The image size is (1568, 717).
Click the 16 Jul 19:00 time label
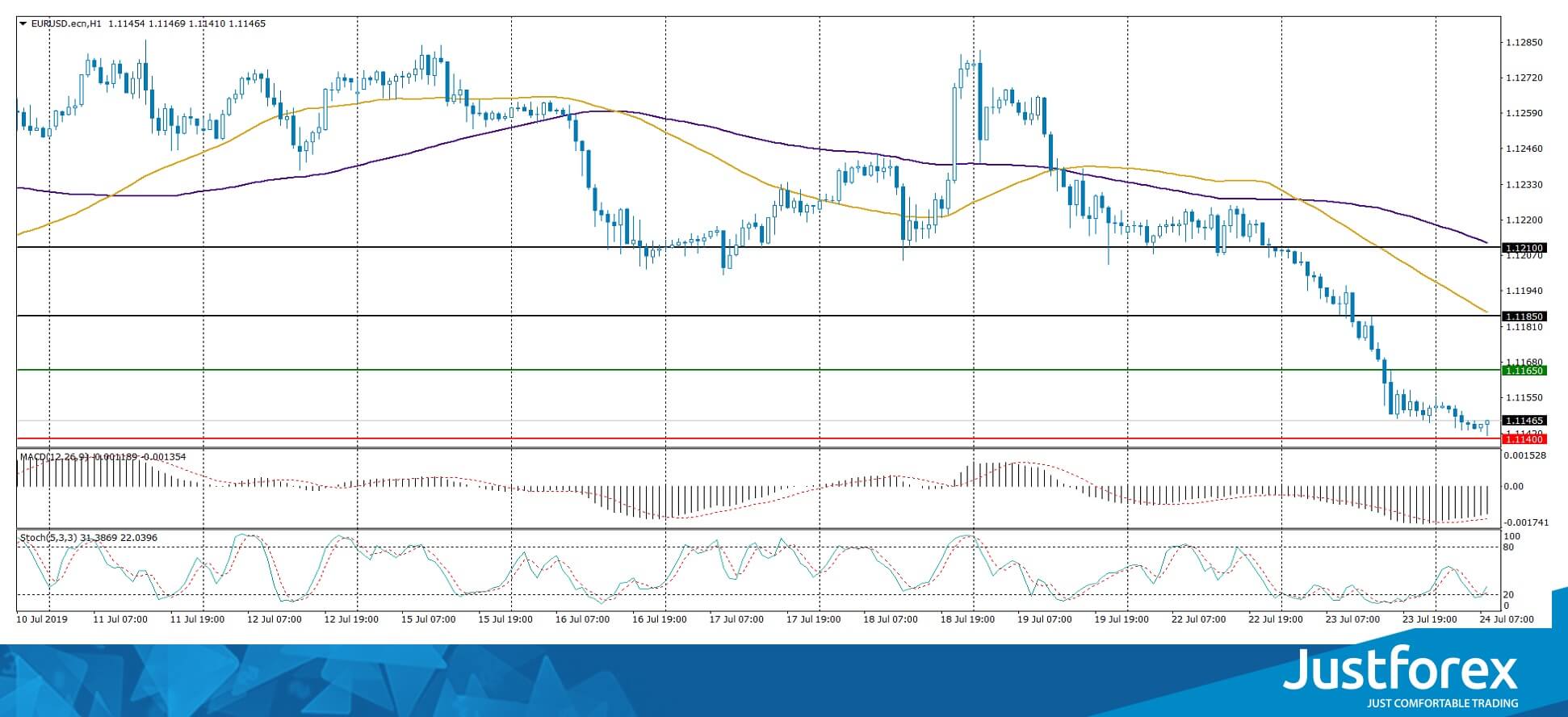[659, 619]
